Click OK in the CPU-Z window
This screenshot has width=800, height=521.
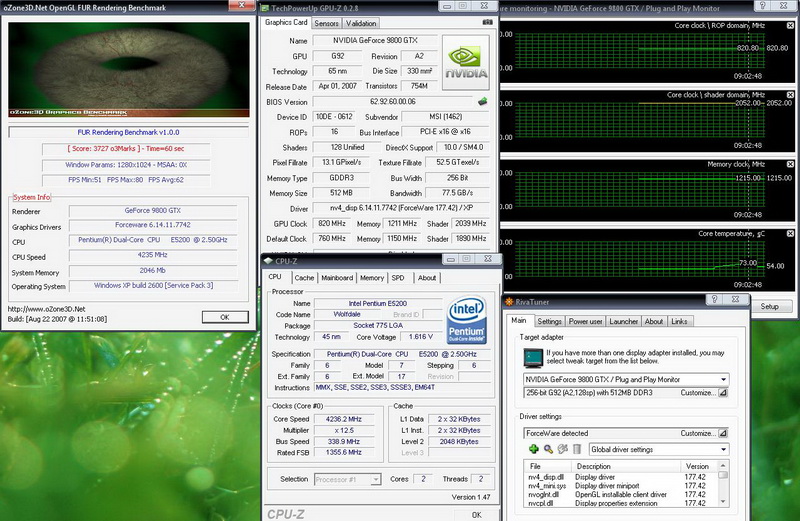click(477, 515)
